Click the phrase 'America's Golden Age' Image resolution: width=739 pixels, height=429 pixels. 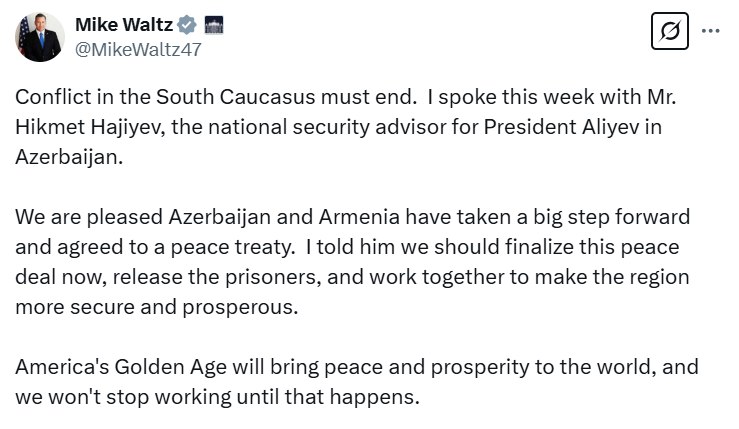[x=121, y=367]
